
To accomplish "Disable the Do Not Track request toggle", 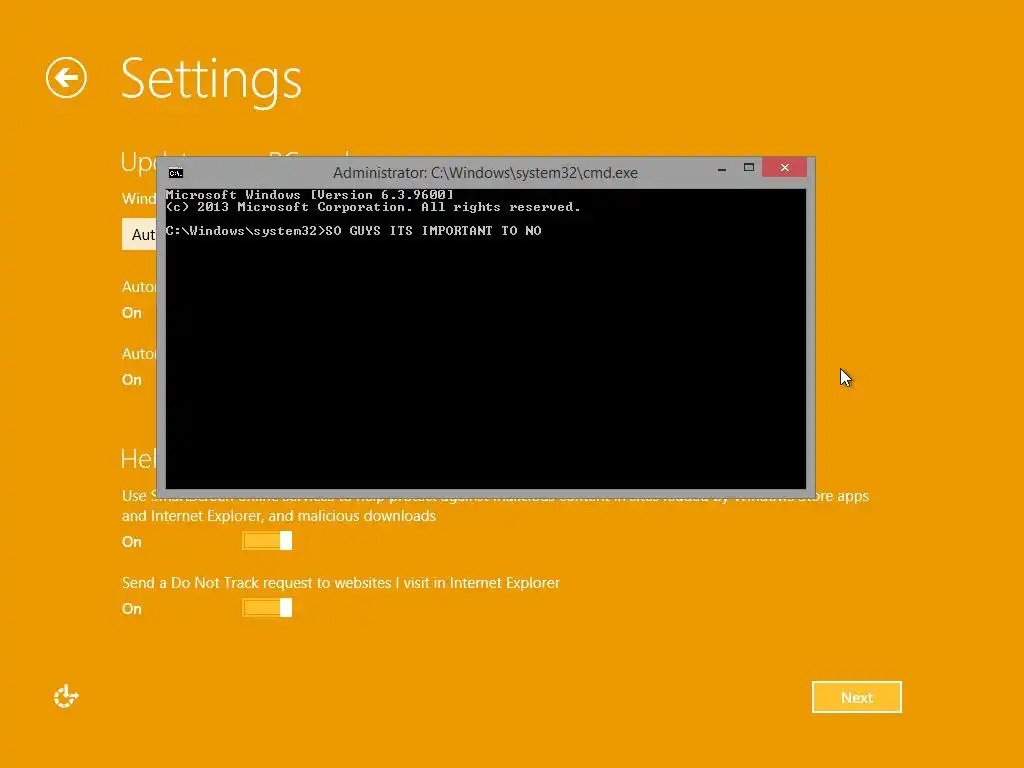I will click(267, 607).
